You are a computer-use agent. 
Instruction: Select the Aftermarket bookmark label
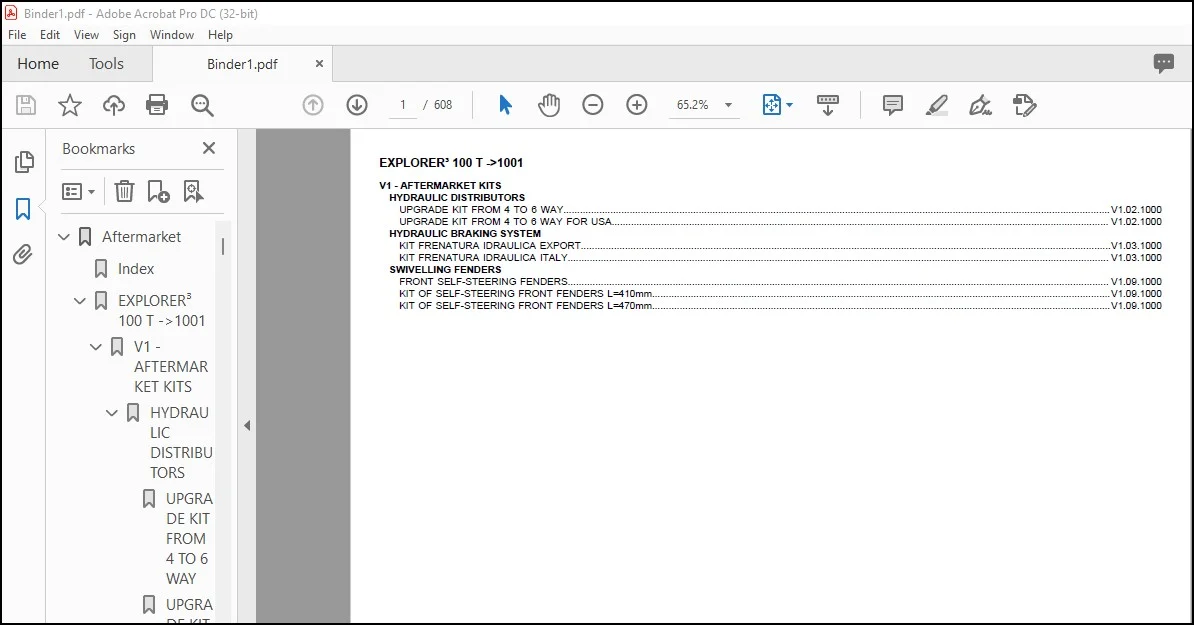click(142, 237)
